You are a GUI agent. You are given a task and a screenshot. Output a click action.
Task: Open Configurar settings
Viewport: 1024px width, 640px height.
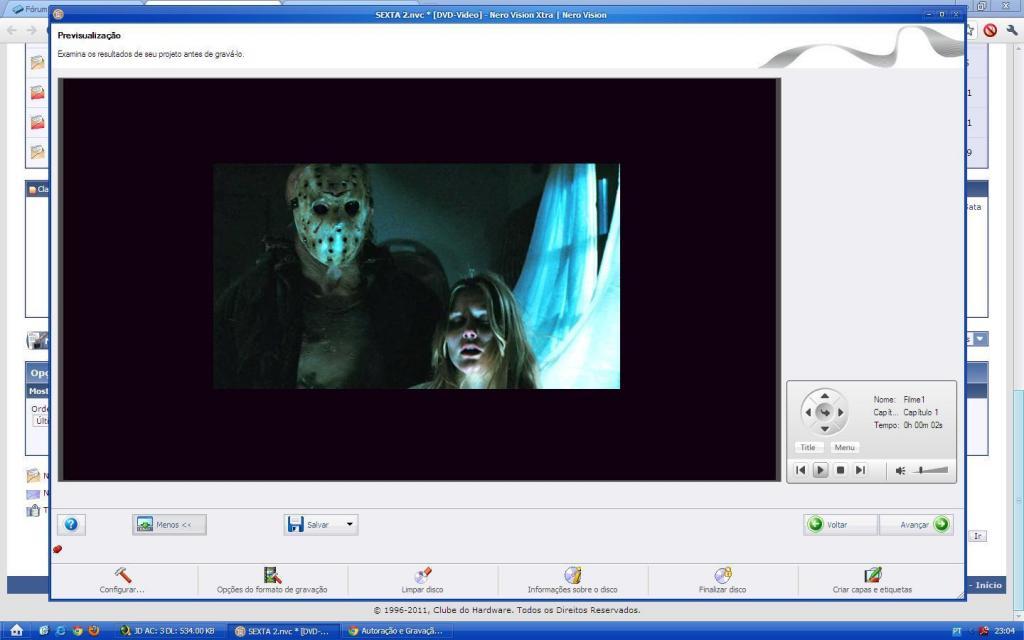(122, 580)
